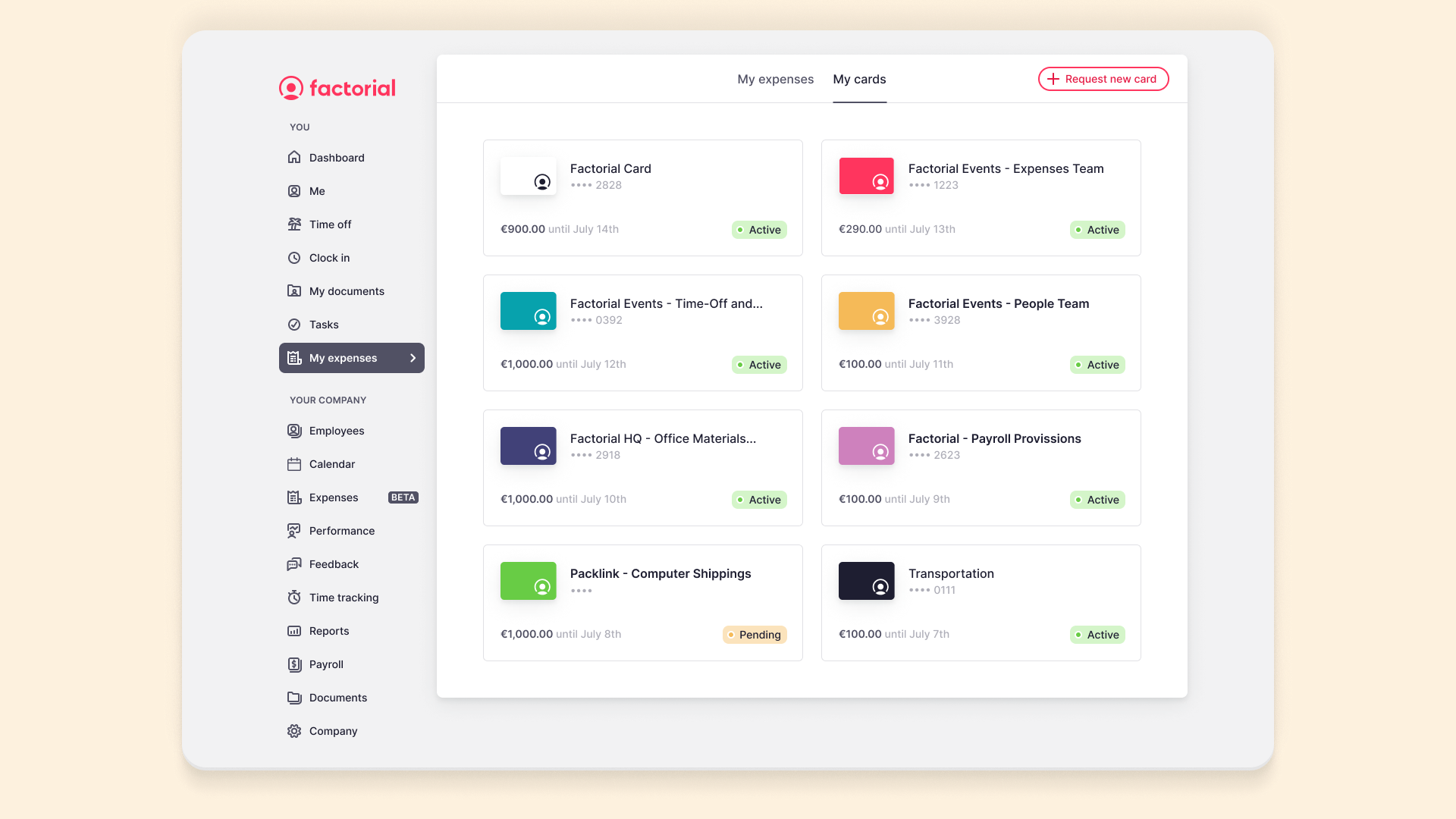Click the Feedback chat bubbles icon
The height and width of the screenshot is (819, 1456).
pos(294,564)
